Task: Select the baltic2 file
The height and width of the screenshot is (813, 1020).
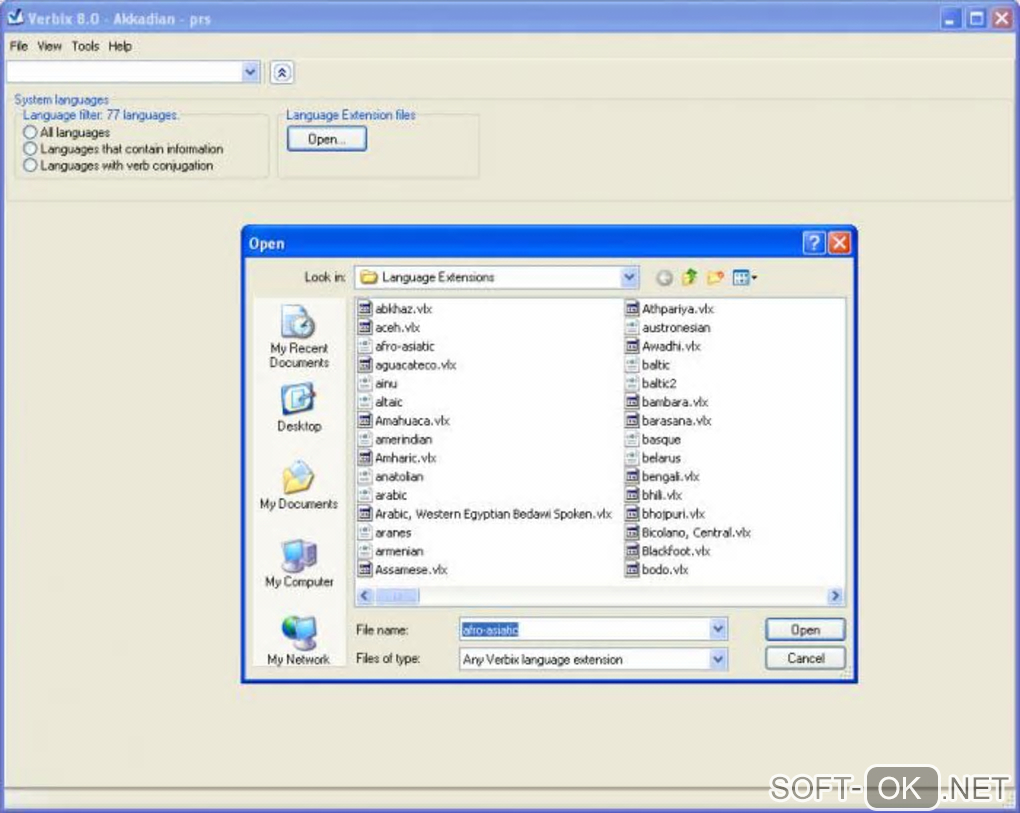Action: pos(651,384)
